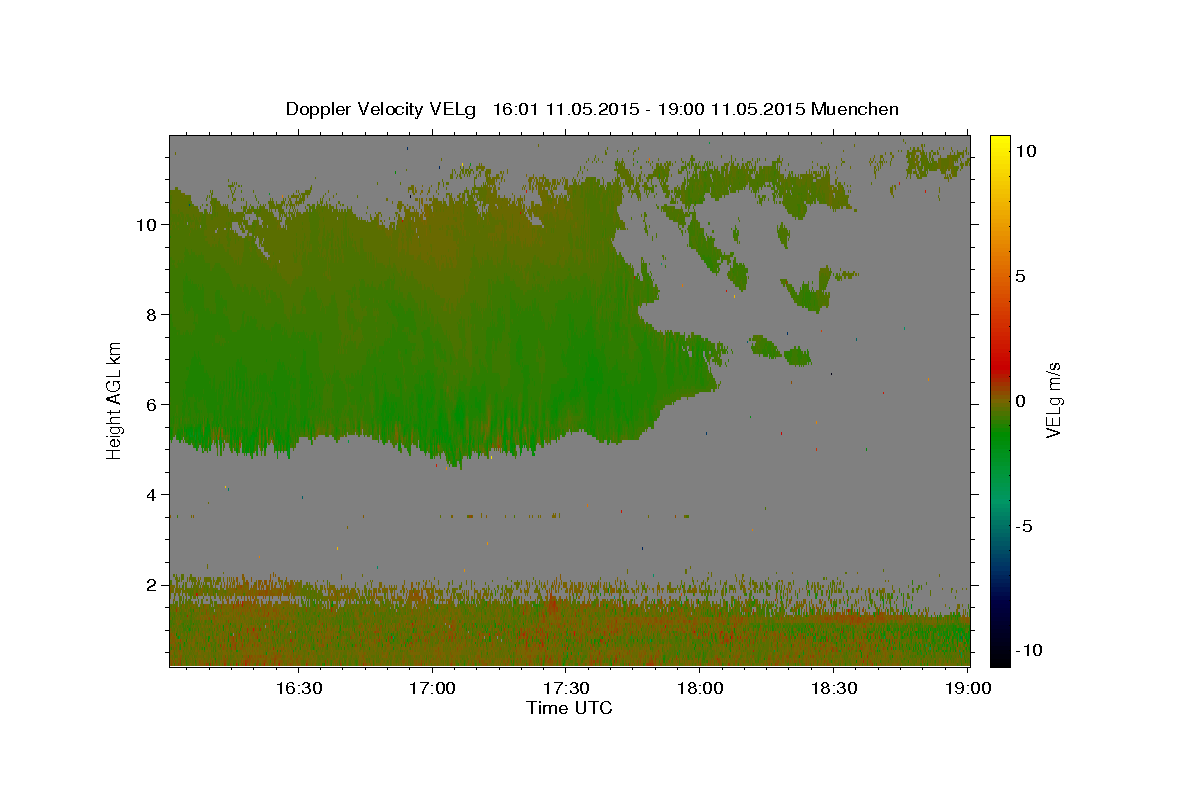
Task: Click the 'Time UTC' x-axis label
Action: [x=569, y=708]
